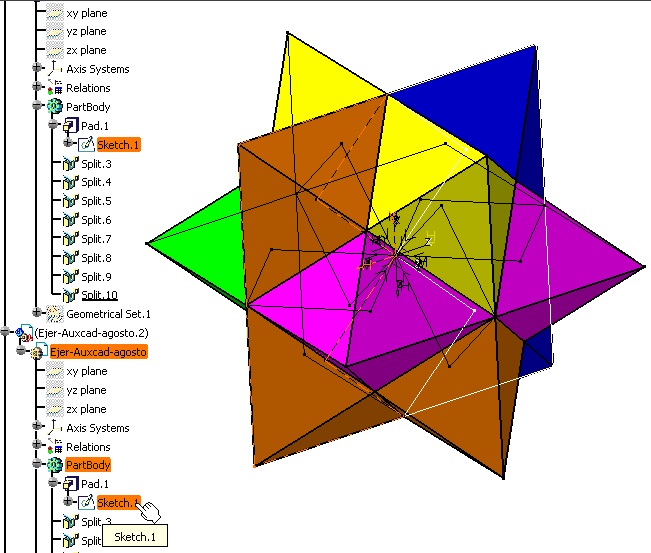The height and width of the screenshot is (553, 651).
Task: Select the Geometrical Set.1 label
Action: 106,314
